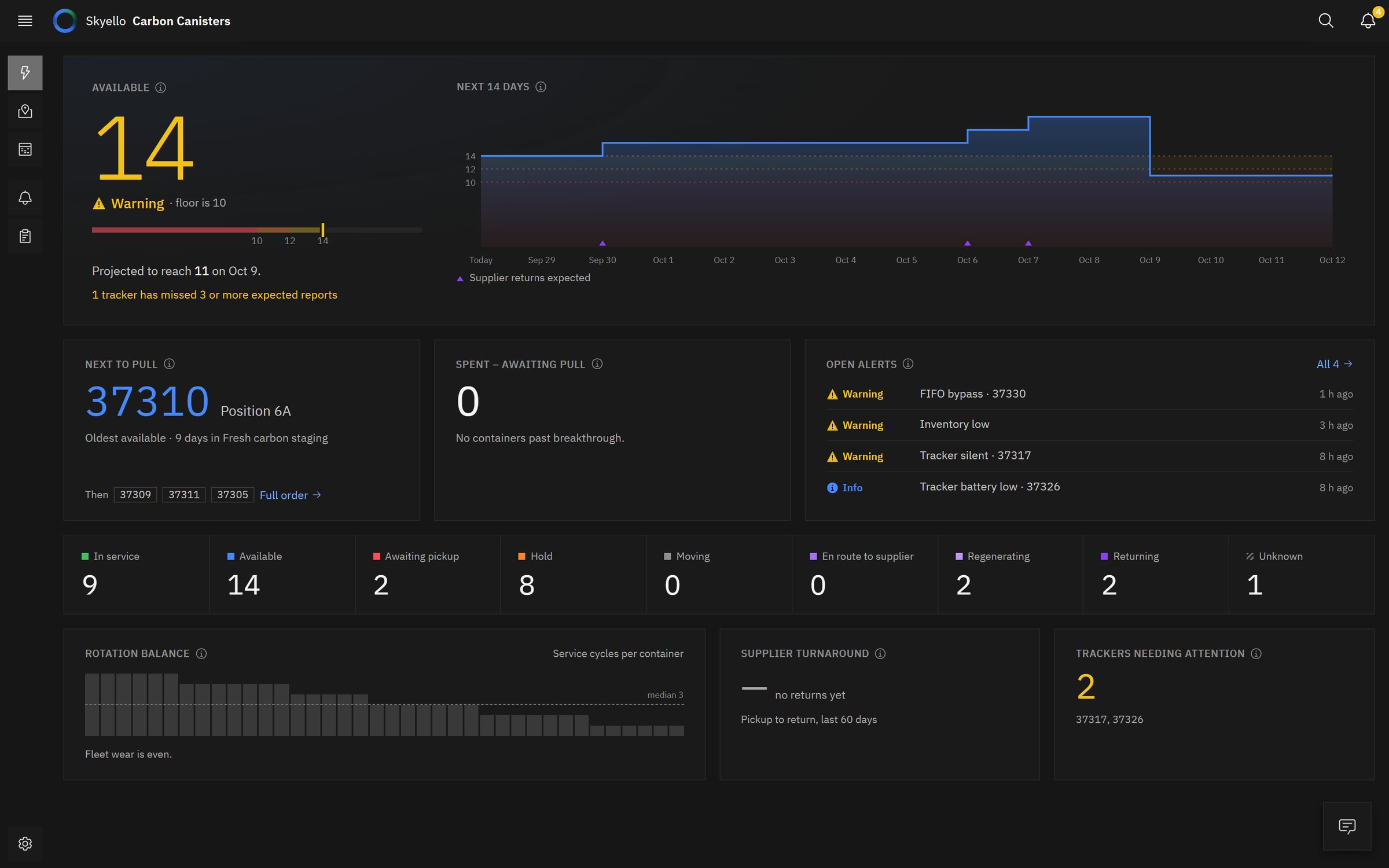Click warning triangle beside FIFO bypass alert
The height and width of the screenshot is (868, 1389).
click(832, 394)
